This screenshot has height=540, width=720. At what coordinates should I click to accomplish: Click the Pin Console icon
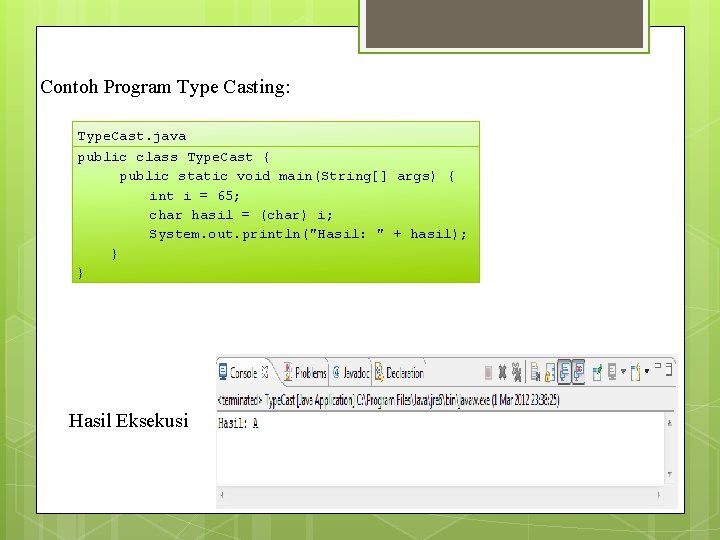(x=597, y=372)
